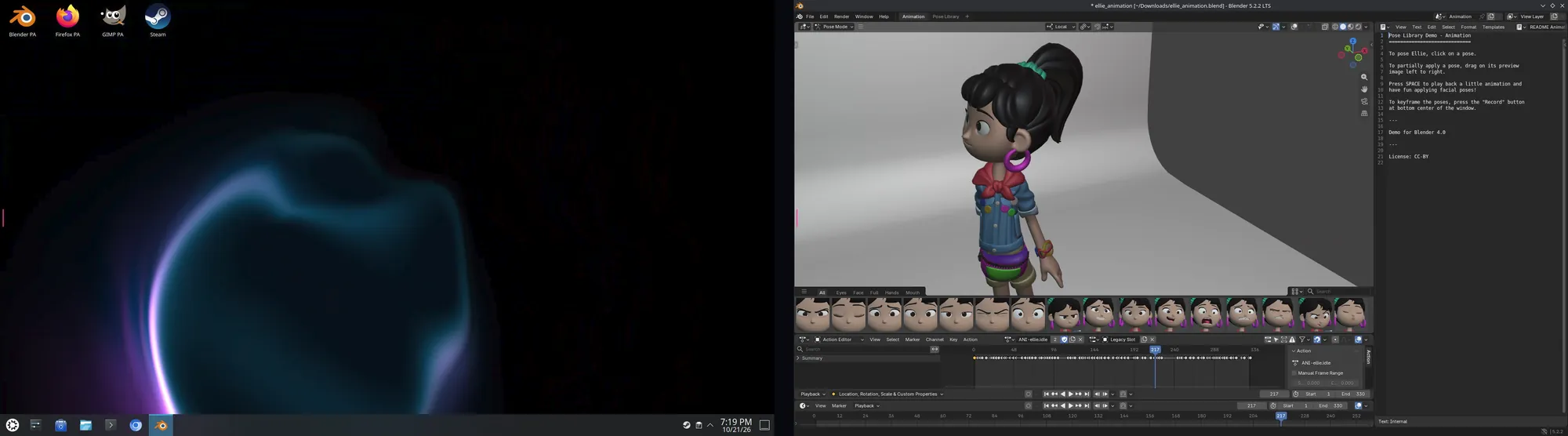Switch viewport to rendered shading
This screenshot has height=436, width=1568.
[1358, 27]
